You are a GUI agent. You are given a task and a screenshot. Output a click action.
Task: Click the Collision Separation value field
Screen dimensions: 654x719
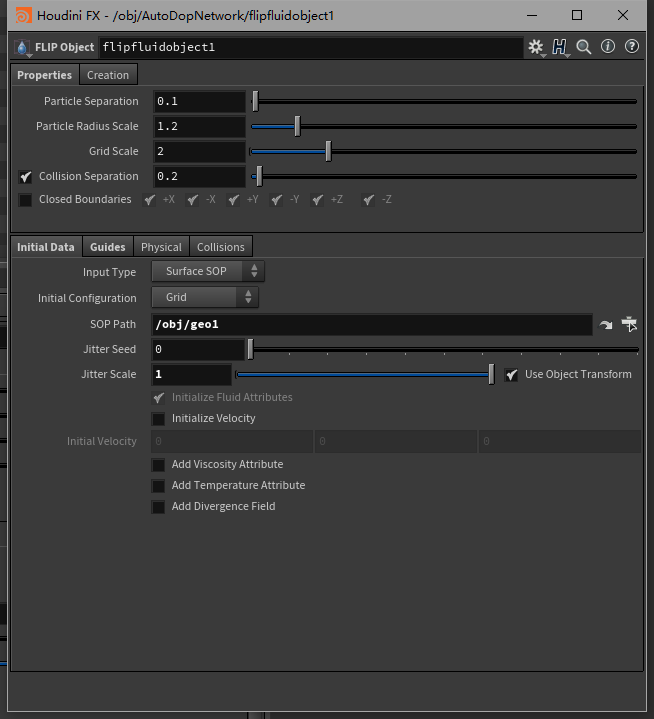200,177
